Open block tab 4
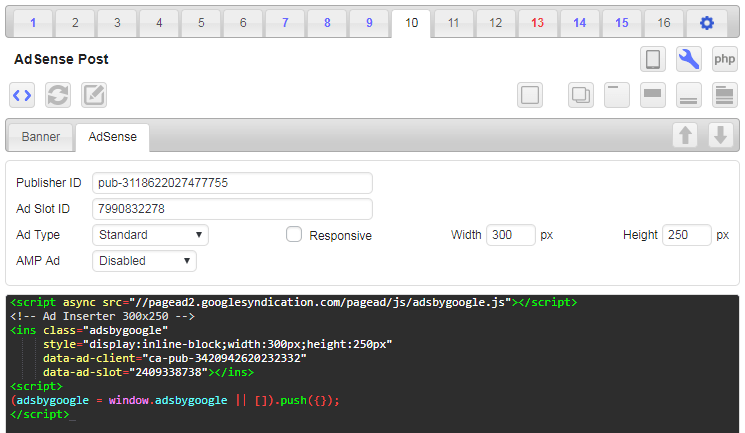This screenshot has height=433, width=745. pyautogui.click(x=159, y=23)
